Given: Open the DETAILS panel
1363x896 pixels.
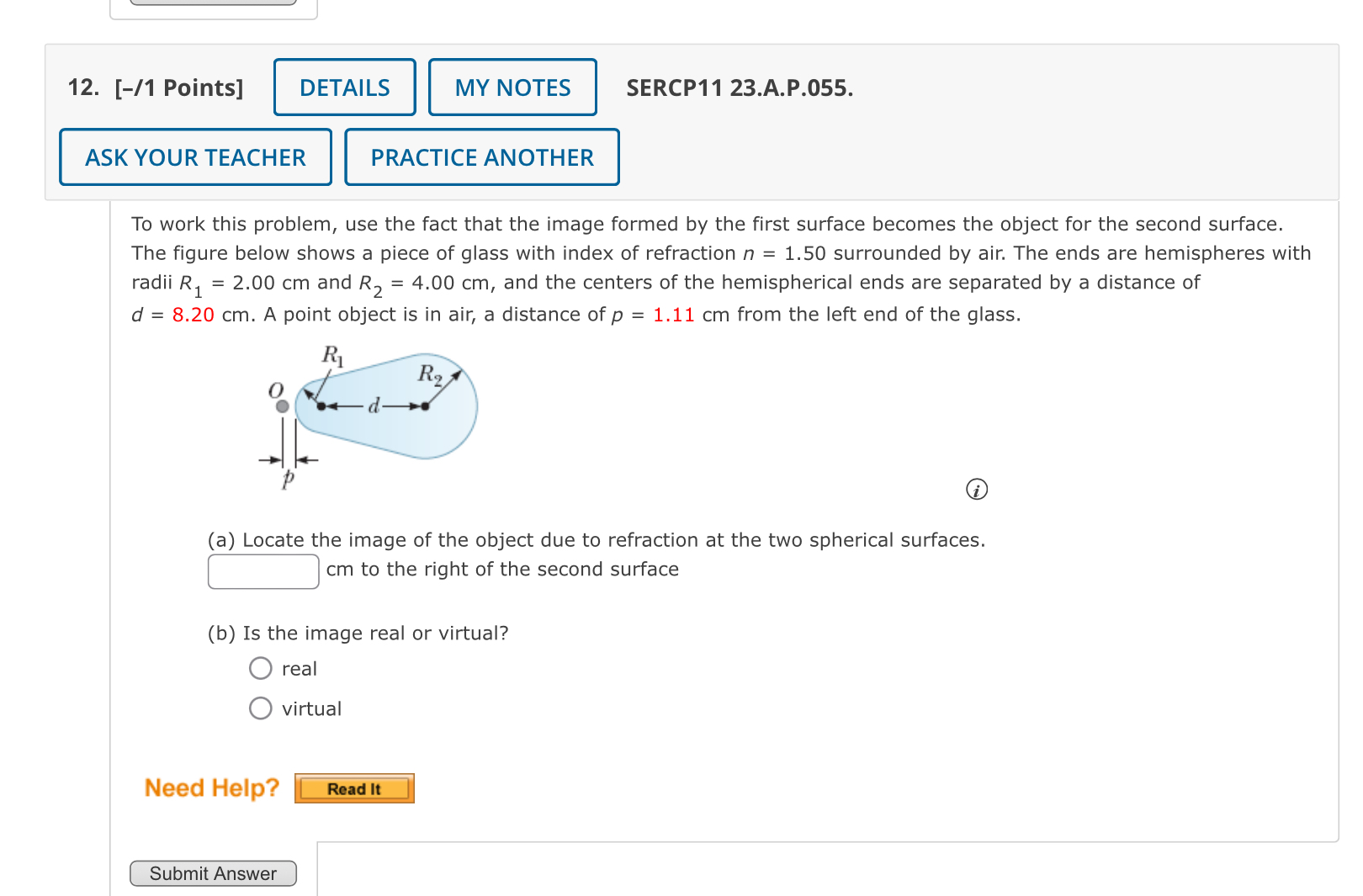Looking at the screenshot, I should [344, 87].
